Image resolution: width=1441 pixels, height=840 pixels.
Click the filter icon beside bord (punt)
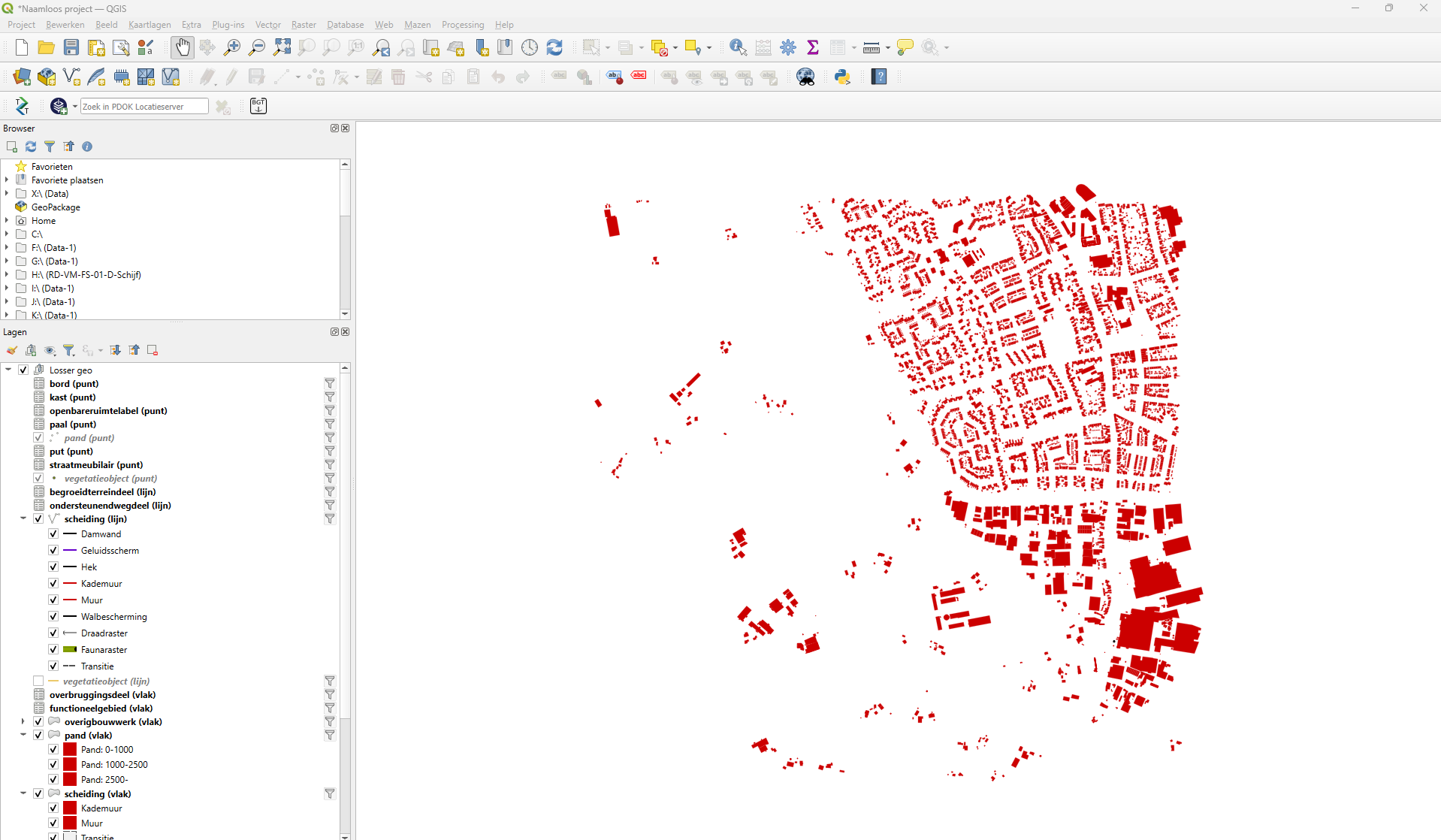pos(329,384)
